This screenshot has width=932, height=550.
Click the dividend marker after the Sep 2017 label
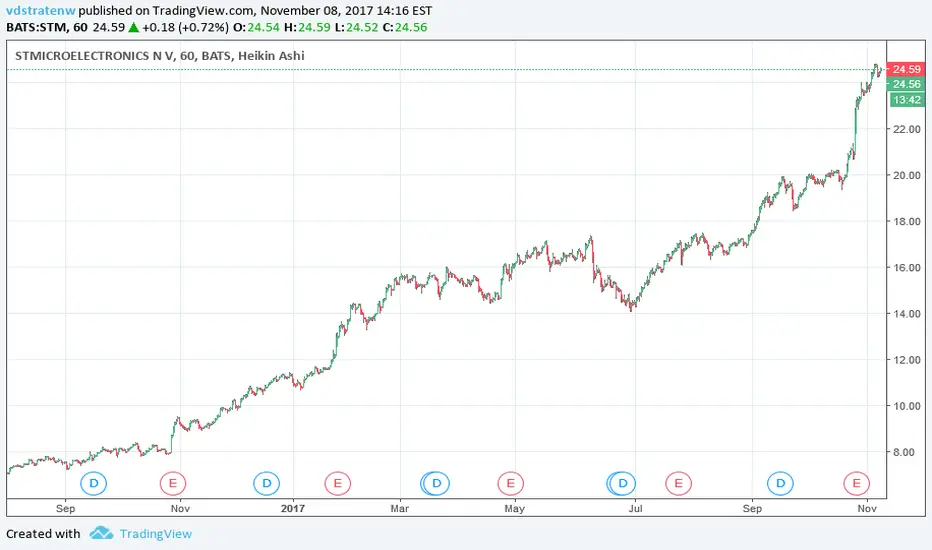click(x=780, y=483)
